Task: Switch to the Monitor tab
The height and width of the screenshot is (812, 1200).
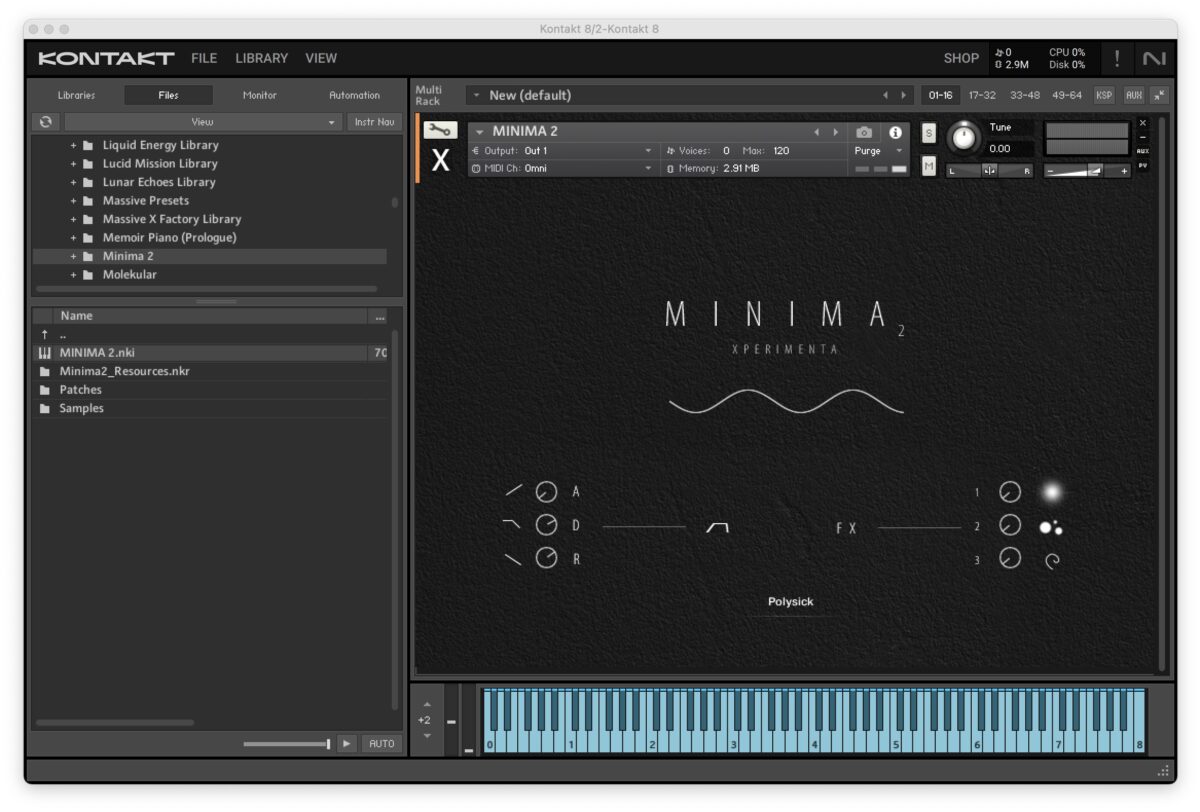Action: coord(260,95)
